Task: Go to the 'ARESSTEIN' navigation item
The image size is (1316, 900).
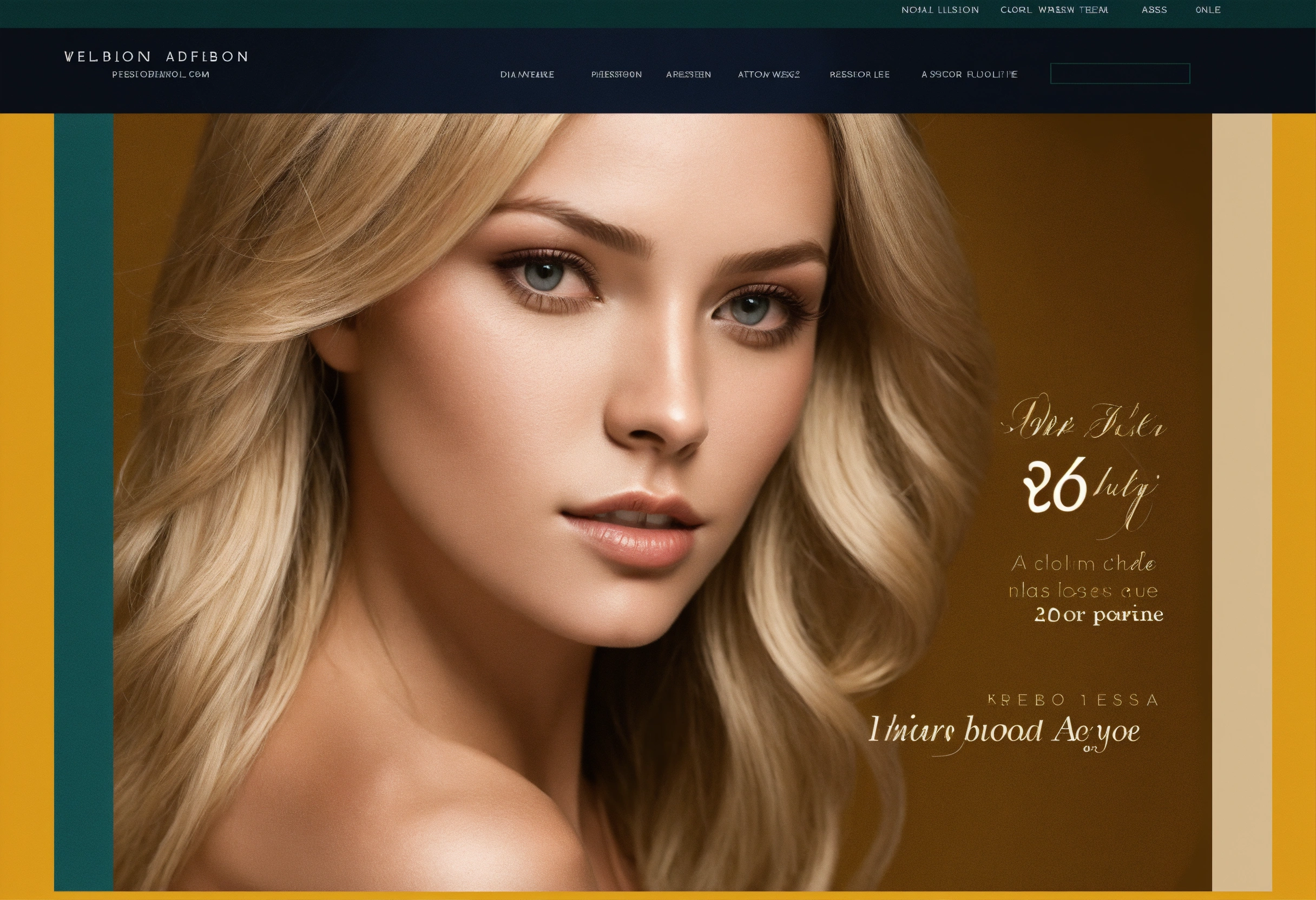Action: (x=689, y=74)
